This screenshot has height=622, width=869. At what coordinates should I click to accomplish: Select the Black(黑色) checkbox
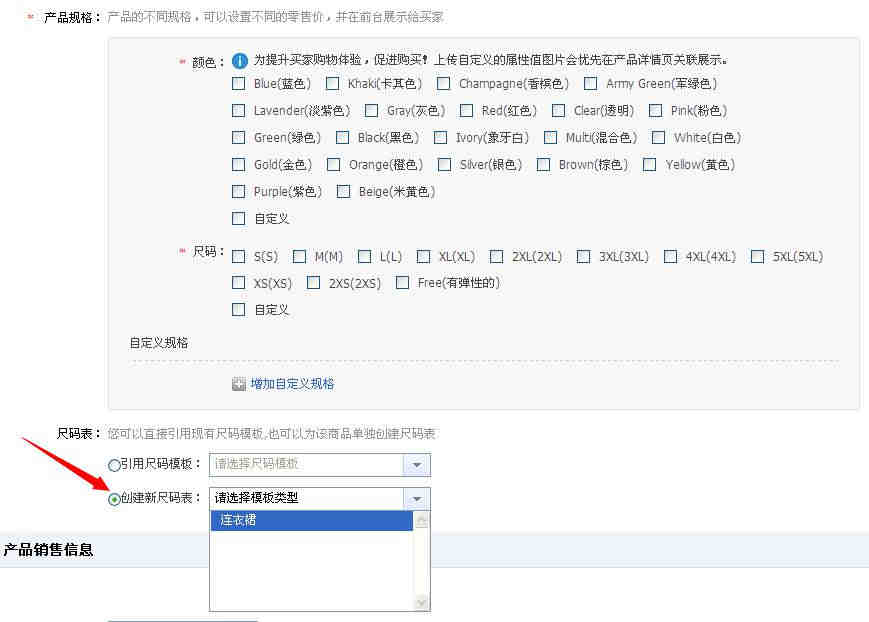(x=343, y=137)
